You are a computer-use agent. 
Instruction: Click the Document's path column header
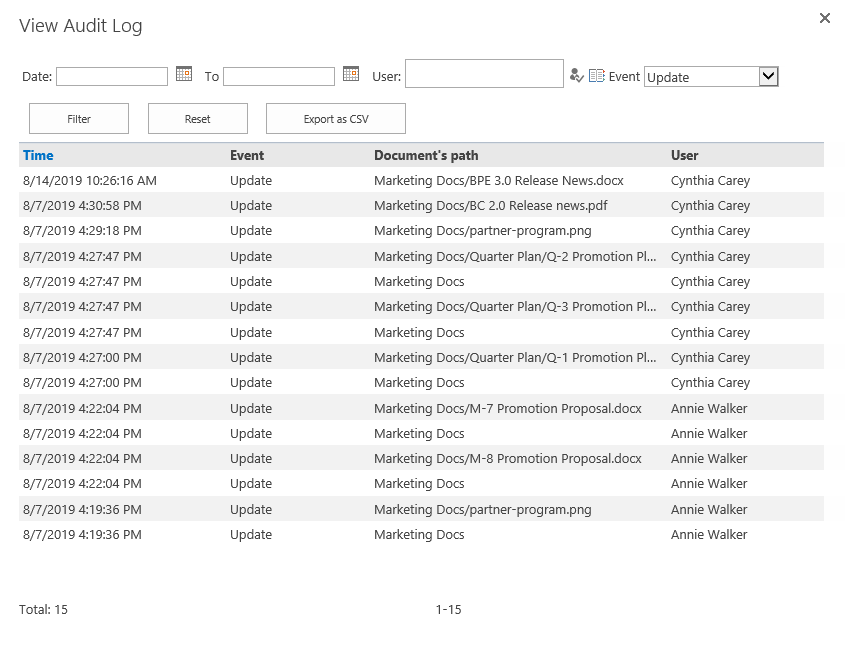426,155
